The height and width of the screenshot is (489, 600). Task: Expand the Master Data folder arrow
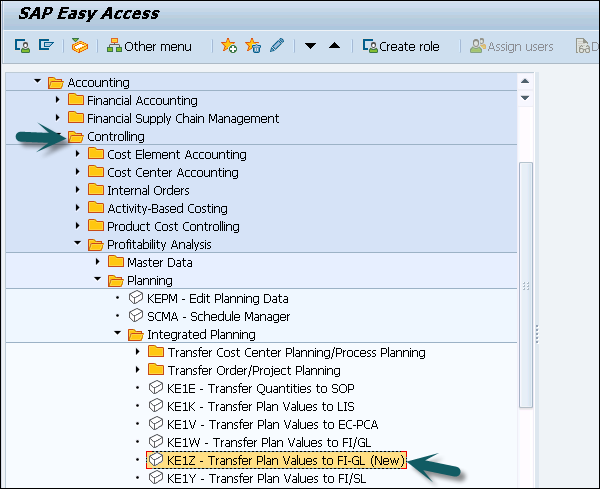click(x=98, y=262)
